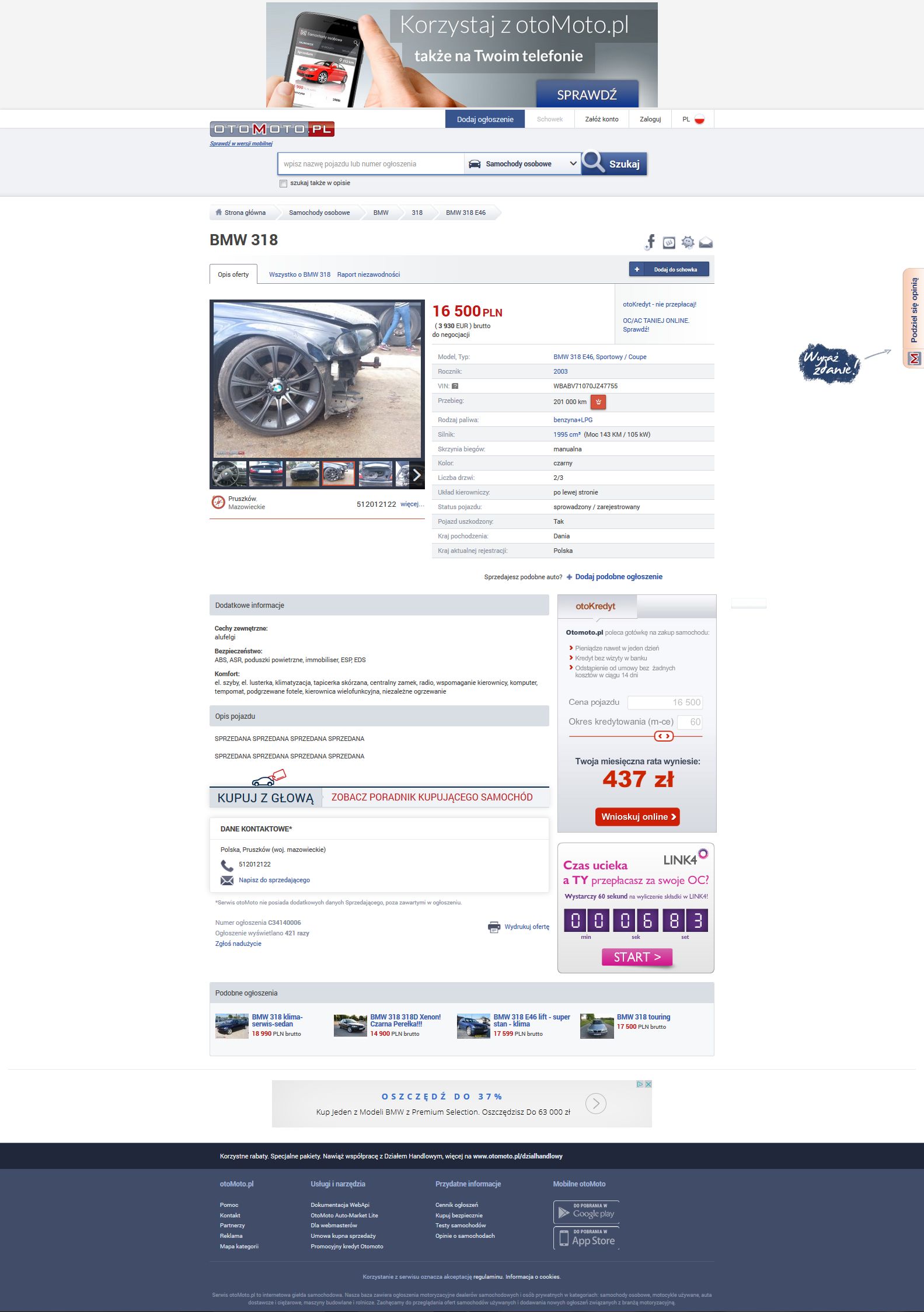Click the Wykop share icon
This screenshot has width=924, height=1312.
[x=670, y=242]
